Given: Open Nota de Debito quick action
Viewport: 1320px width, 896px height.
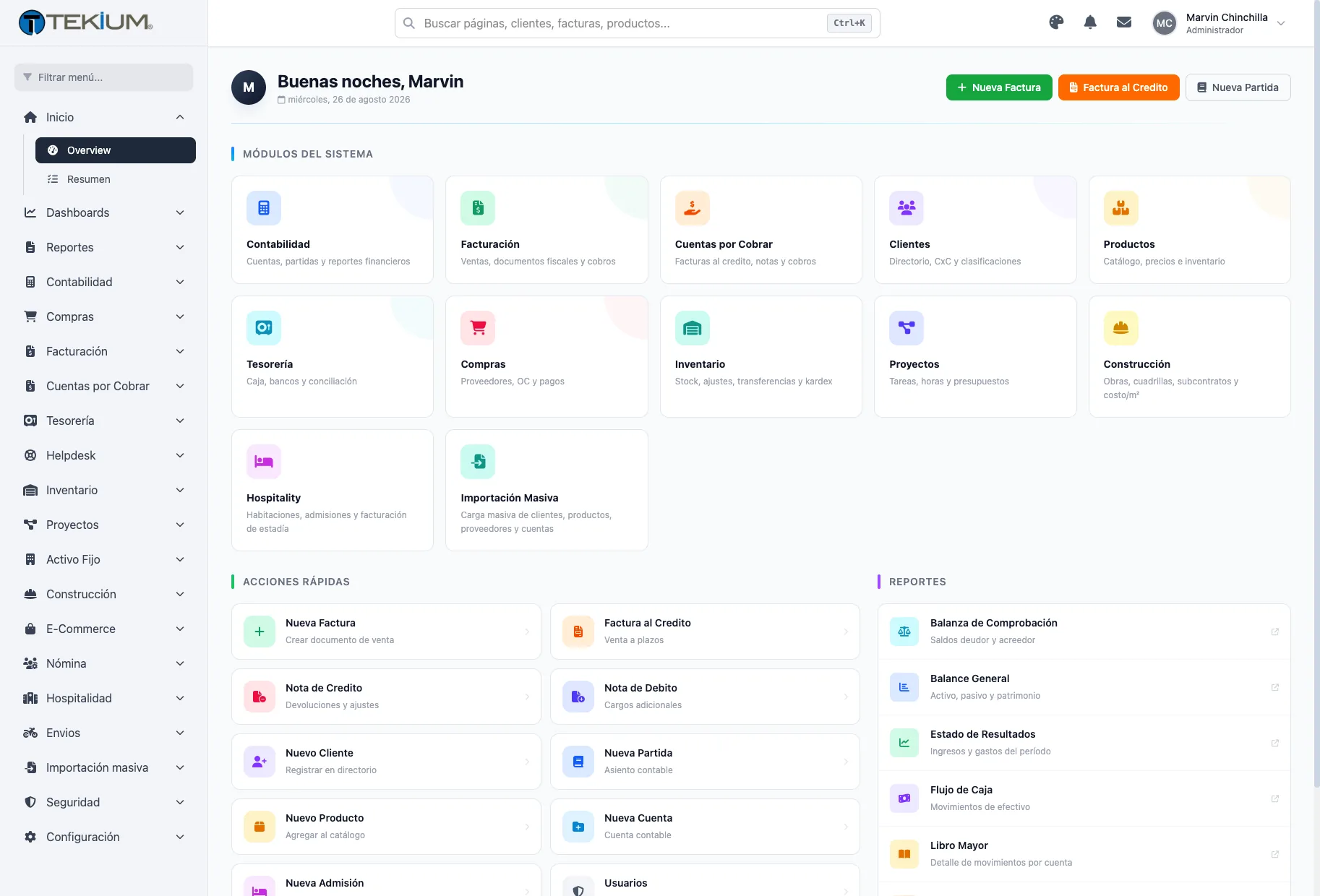Looking at the screenshot, I should (x=705, y=697).
